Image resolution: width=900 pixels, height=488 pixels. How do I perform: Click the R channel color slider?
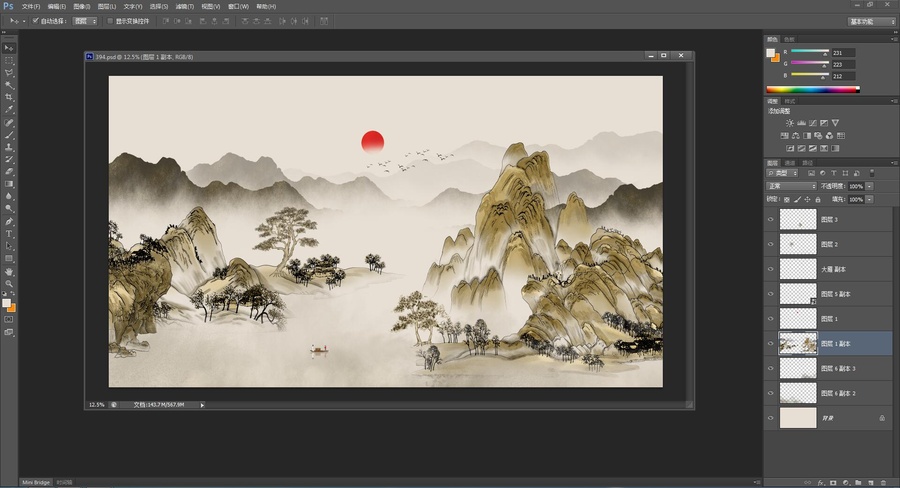click(809, 52)
